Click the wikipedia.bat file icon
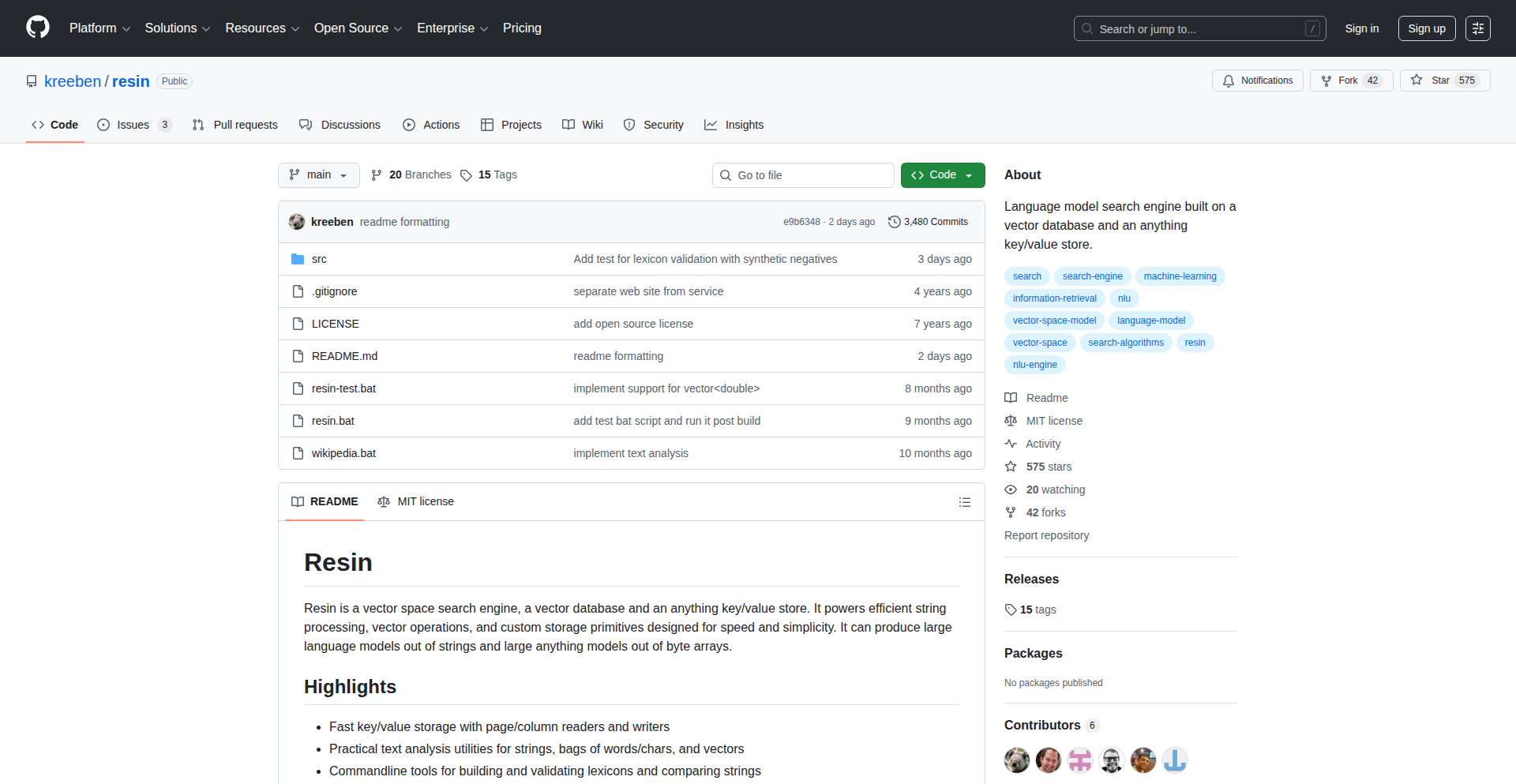 click(x=298, y=453)
